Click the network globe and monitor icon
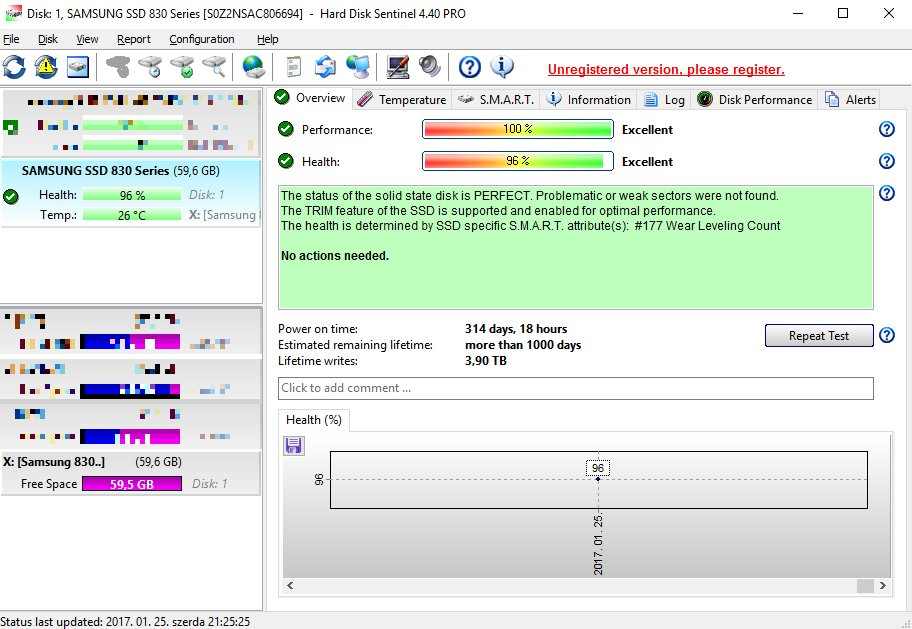The image size is (912, 629). pyautogui.click(x=357, y=67)
